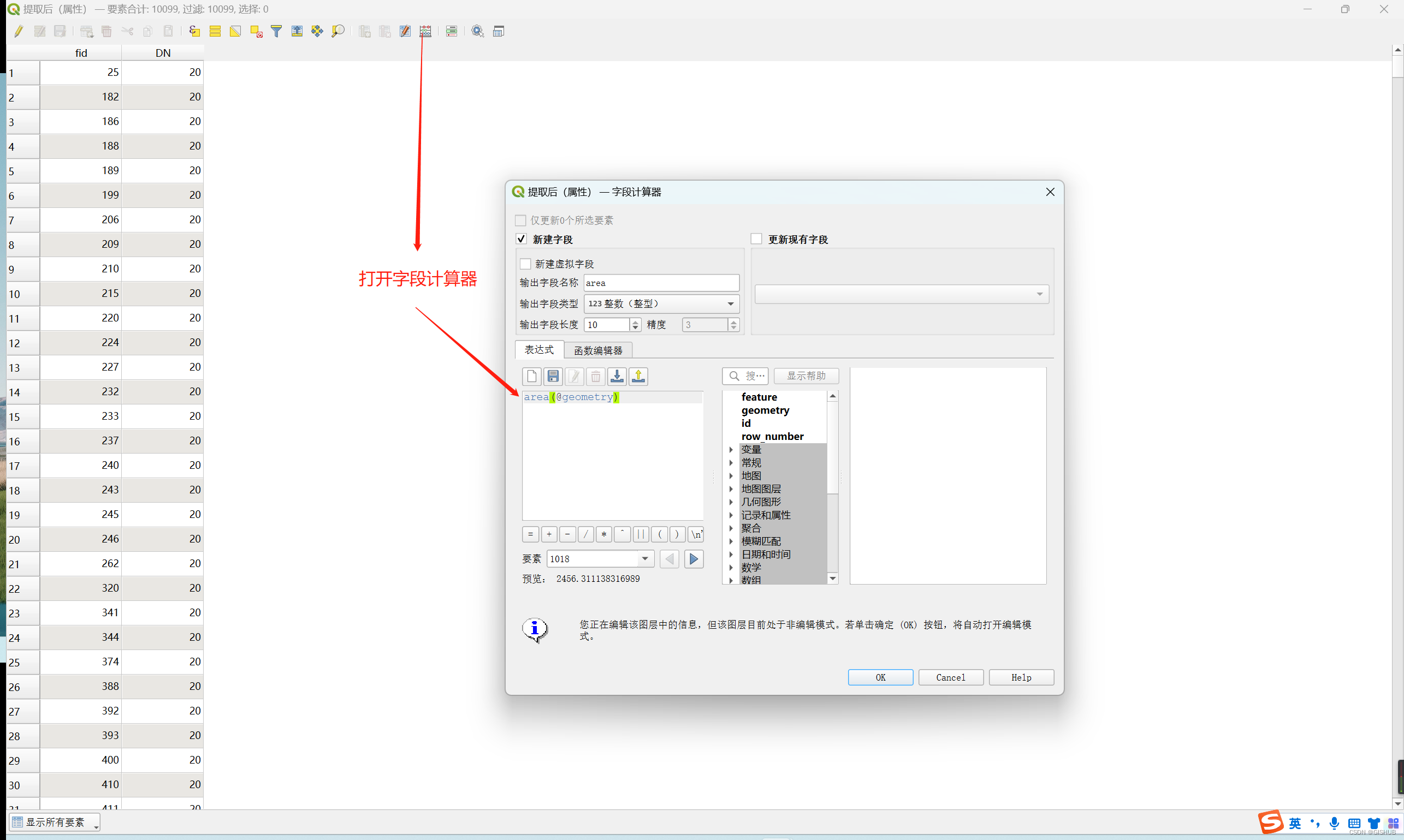Open the 要素 feature dropdown showing 1018
This screenshot has width=1404, height=840.
point(644,559)
